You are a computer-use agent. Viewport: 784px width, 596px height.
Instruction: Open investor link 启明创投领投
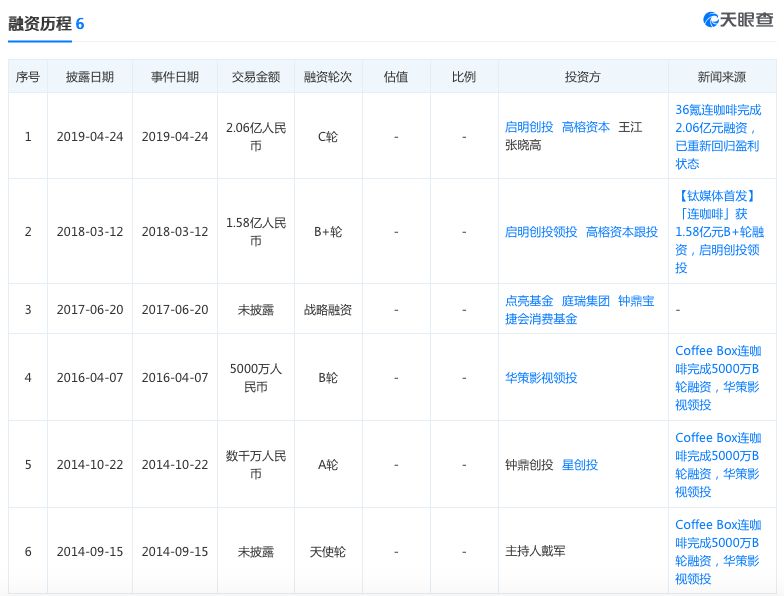541,232
